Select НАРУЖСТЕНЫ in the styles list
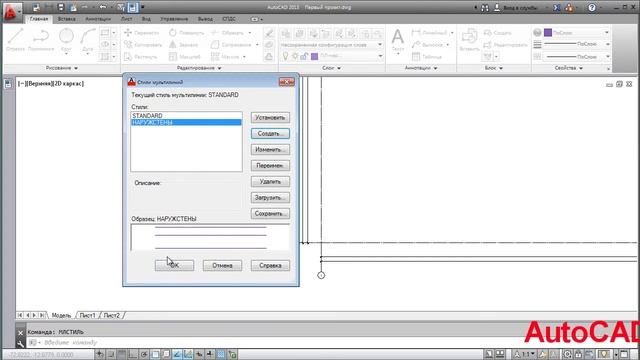This screenshot has height=360, width=640. pos(186,122)
